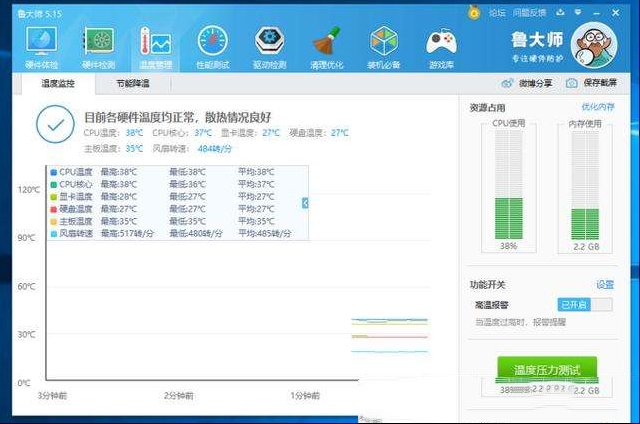Toggle the 高温报警 switch

coord(585,304)
